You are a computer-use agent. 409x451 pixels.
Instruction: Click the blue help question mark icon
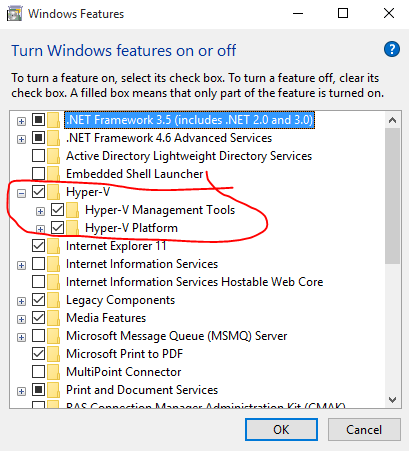[x=392, y=49]
